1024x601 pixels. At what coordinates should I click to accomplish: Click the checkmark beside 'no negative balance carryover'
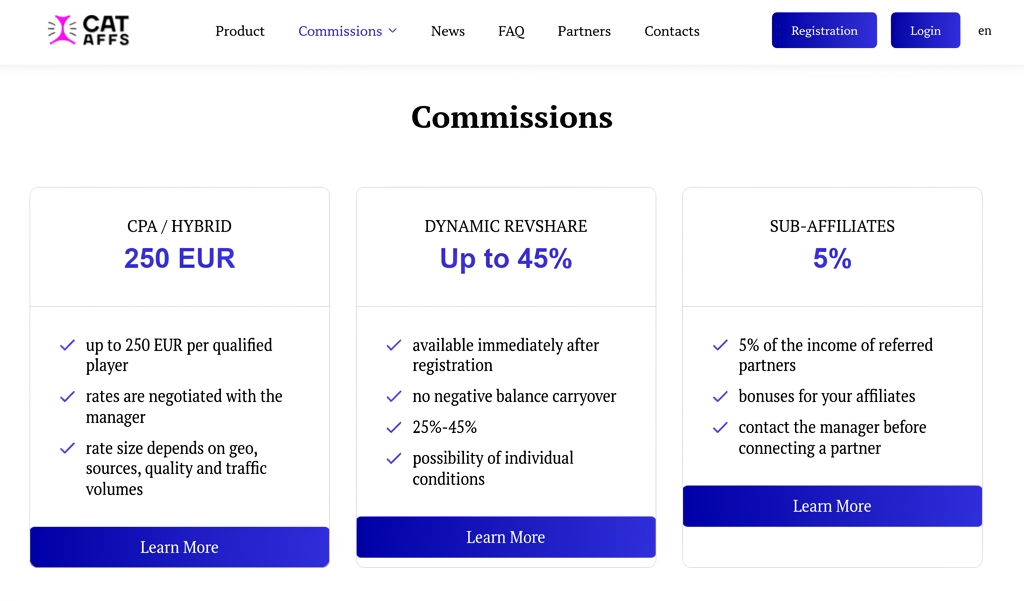click(x=394, y=397)
